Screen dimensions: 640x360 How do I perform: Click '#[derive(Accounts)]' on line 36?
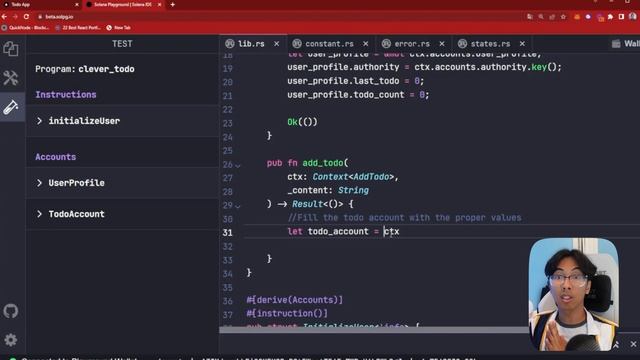[x=295, y=300]
